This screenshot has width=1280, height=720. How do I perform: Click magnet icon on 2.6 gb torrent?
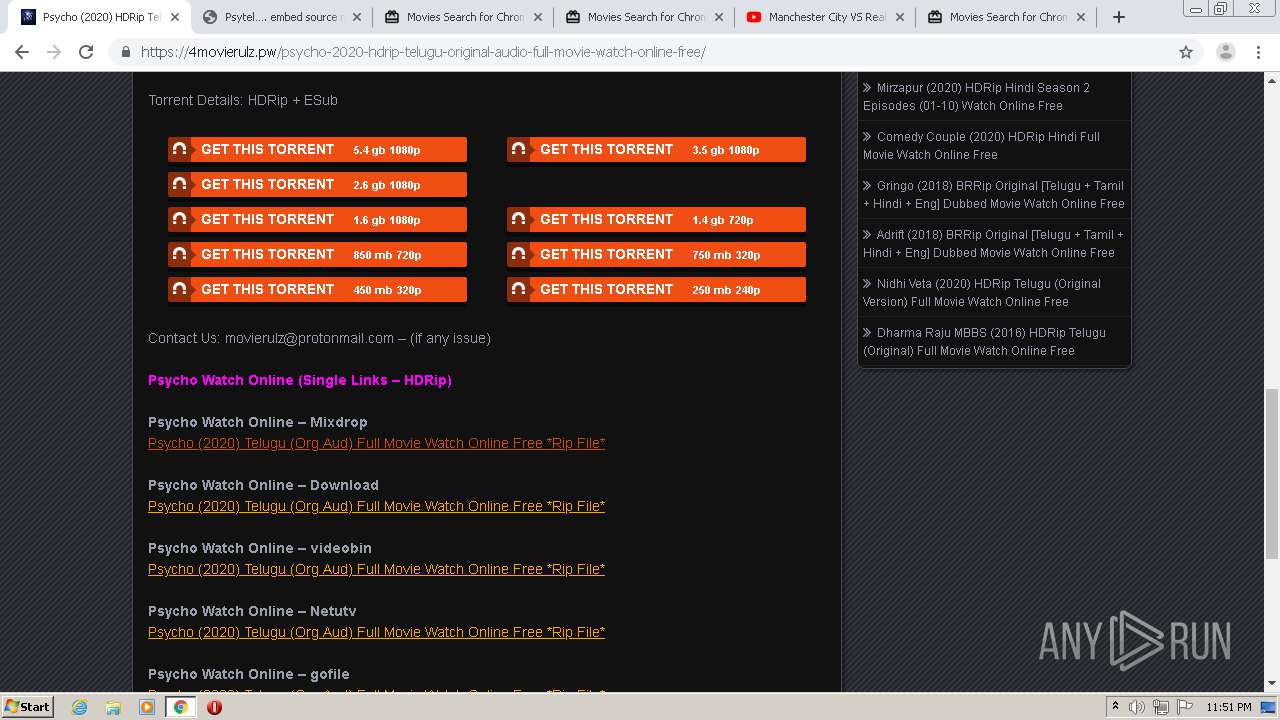pyautogui.click(x=179, y=185)
